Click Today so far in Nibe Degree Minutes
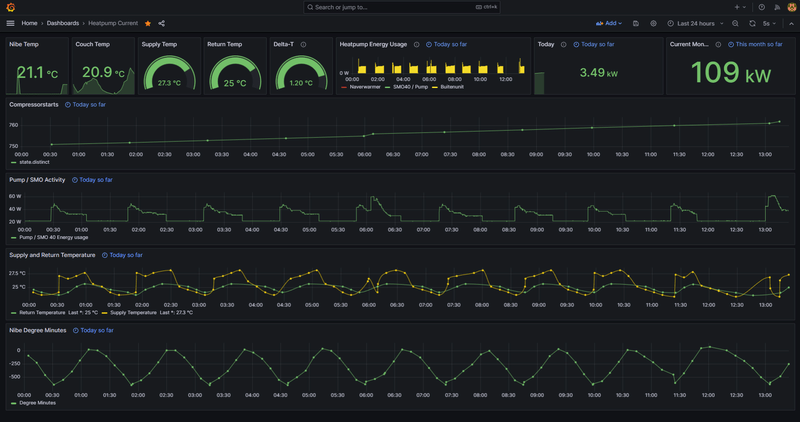The height and width of the screenshot is (422, 800). point(93,331)
